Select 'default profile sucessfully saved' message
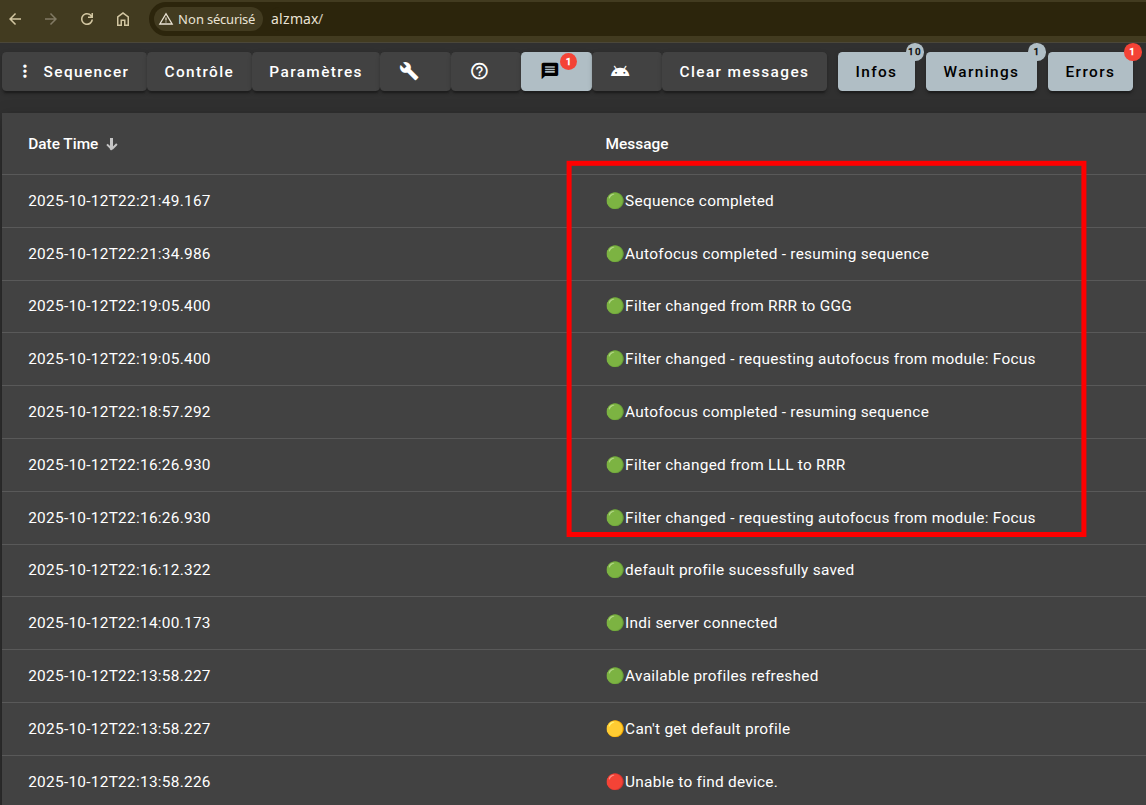 [740, 570]
